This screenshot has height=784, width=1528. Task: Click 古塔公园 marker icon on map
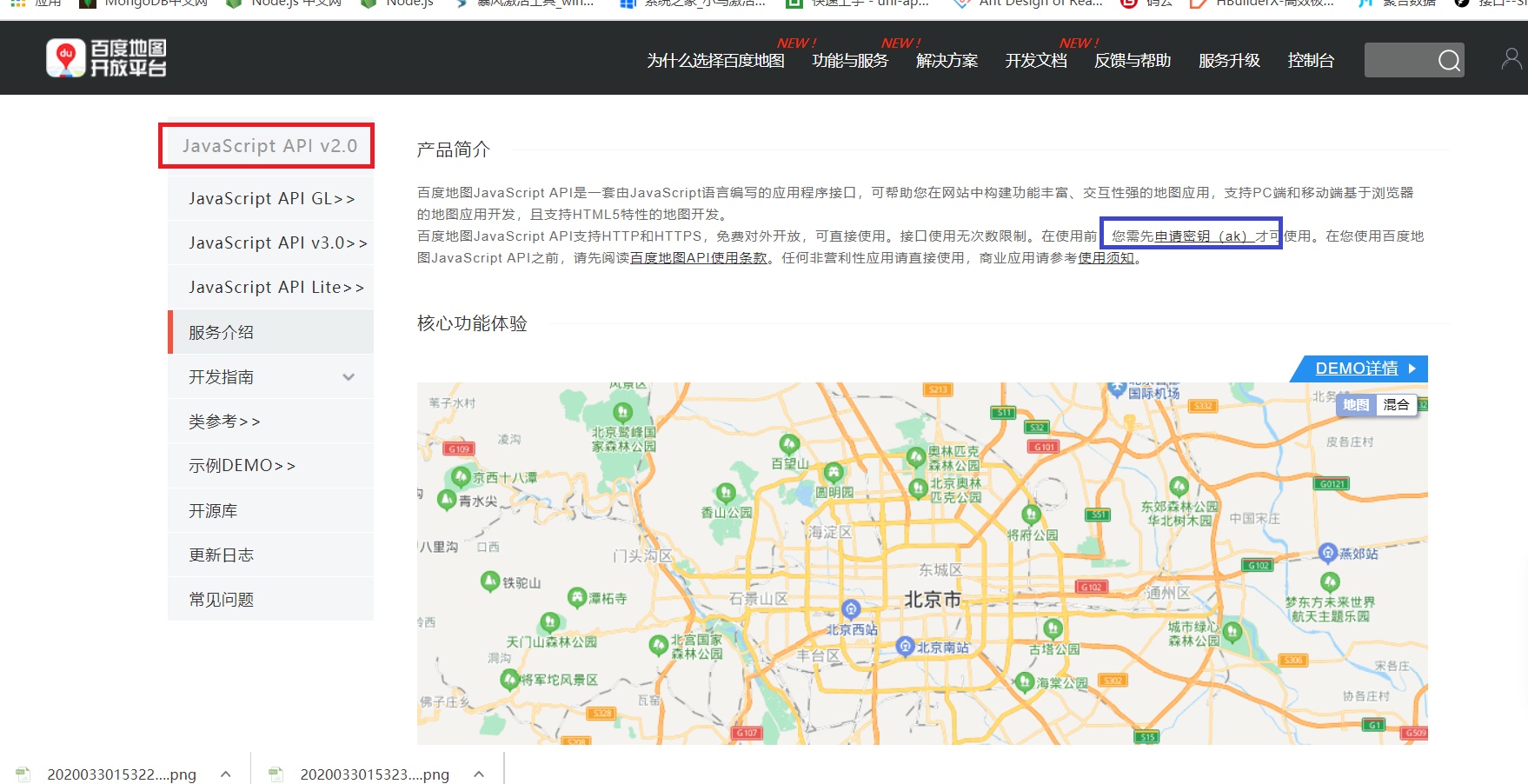(x=1053, y=629)
